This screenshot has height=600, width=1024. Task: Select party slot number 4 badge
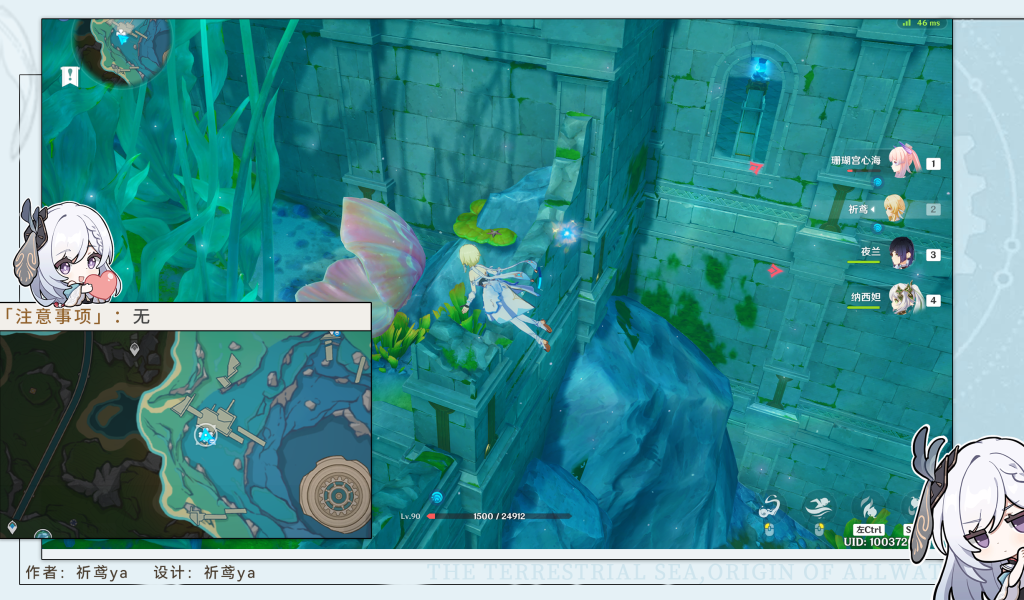click(x=933, y=300)
